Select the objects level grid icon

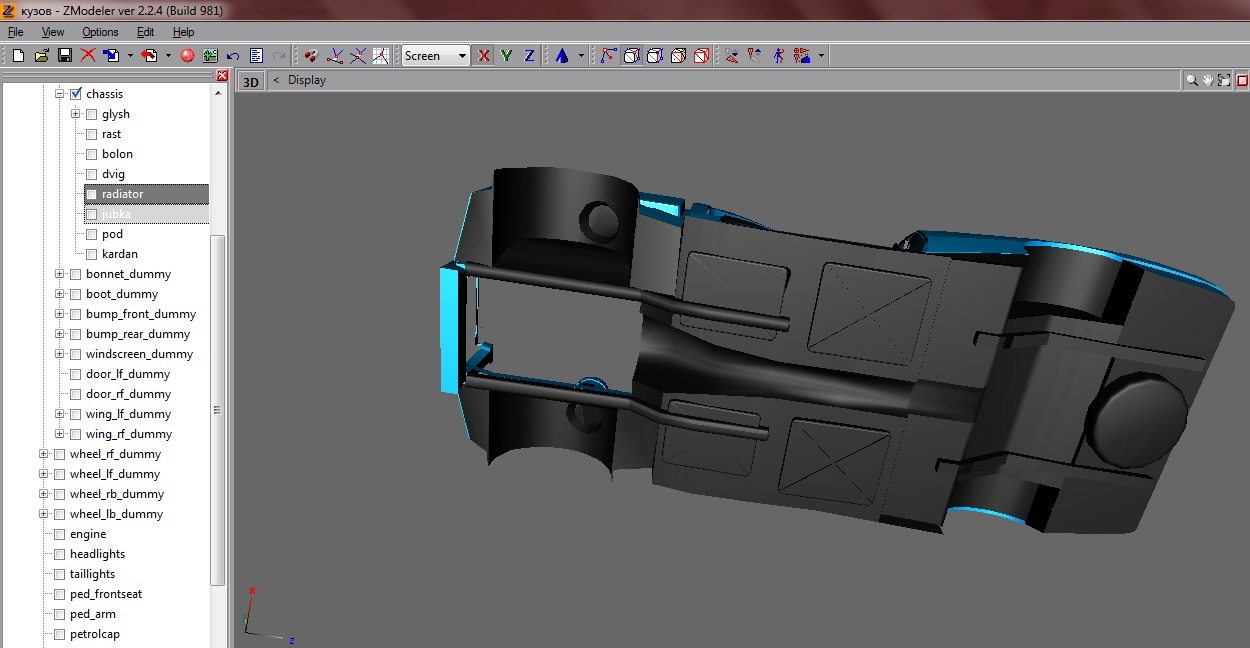click(381, 56)
